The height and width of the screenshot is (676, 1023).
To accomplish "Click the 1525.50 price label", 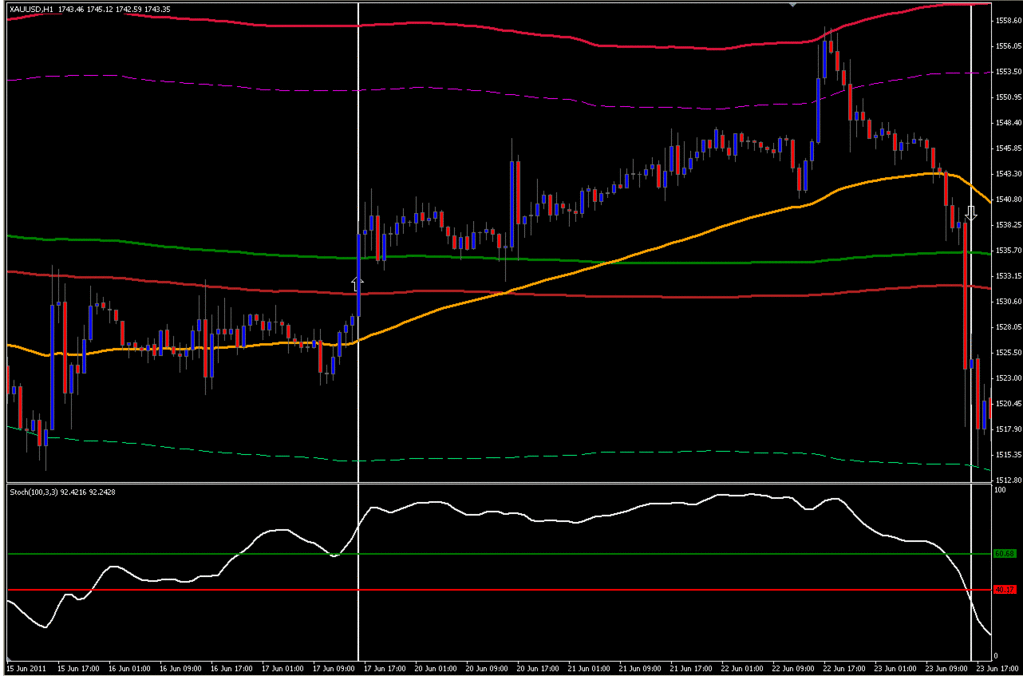I will click(x=1007, y=352).
